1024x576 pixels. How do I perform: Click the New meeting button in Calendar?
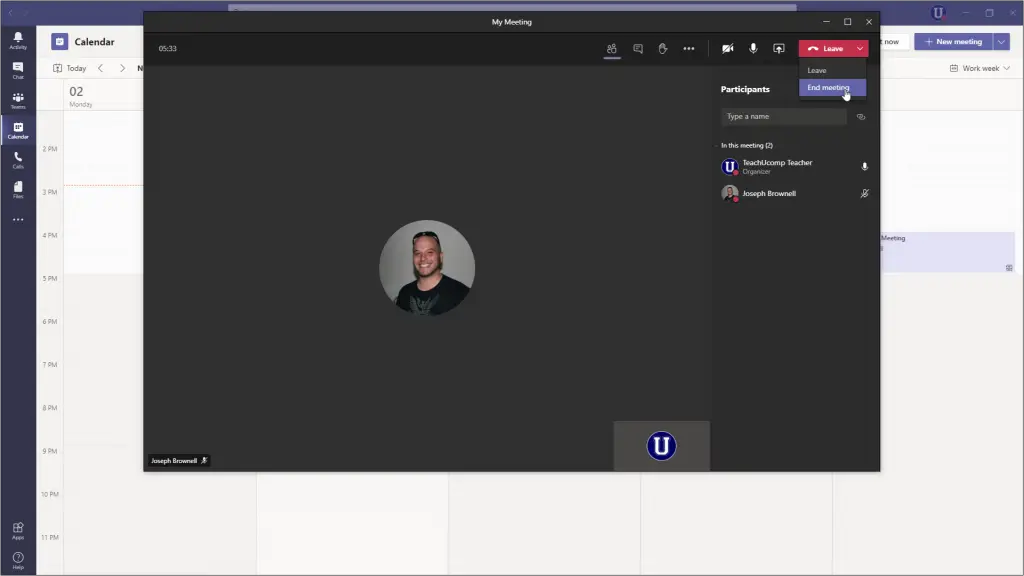pos(953,42)
